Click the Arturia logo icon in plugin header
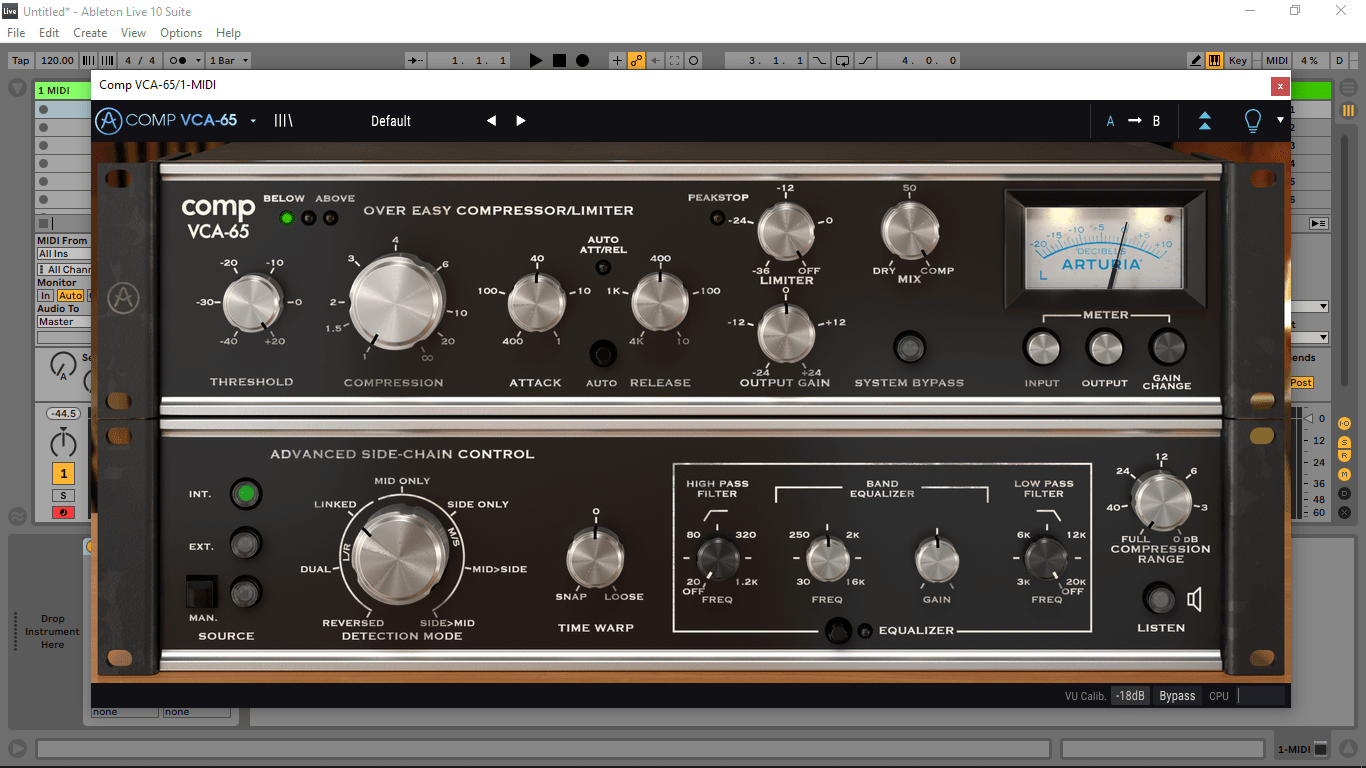Viewport: 1366px width, 768px height. [x=108, y=121]
